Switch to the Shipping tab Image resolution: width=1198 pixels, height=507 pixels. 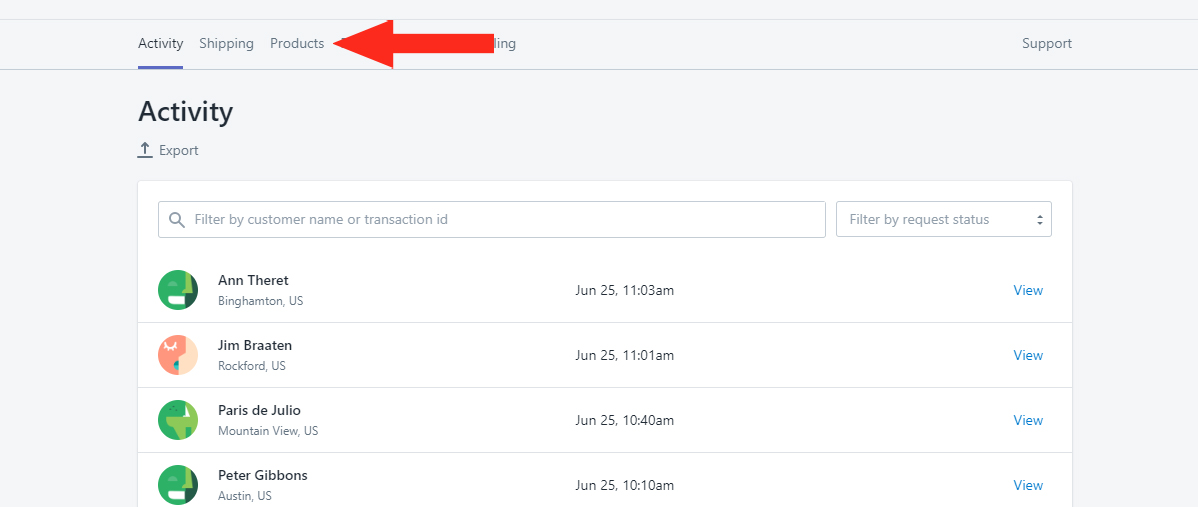coord(226,44)
